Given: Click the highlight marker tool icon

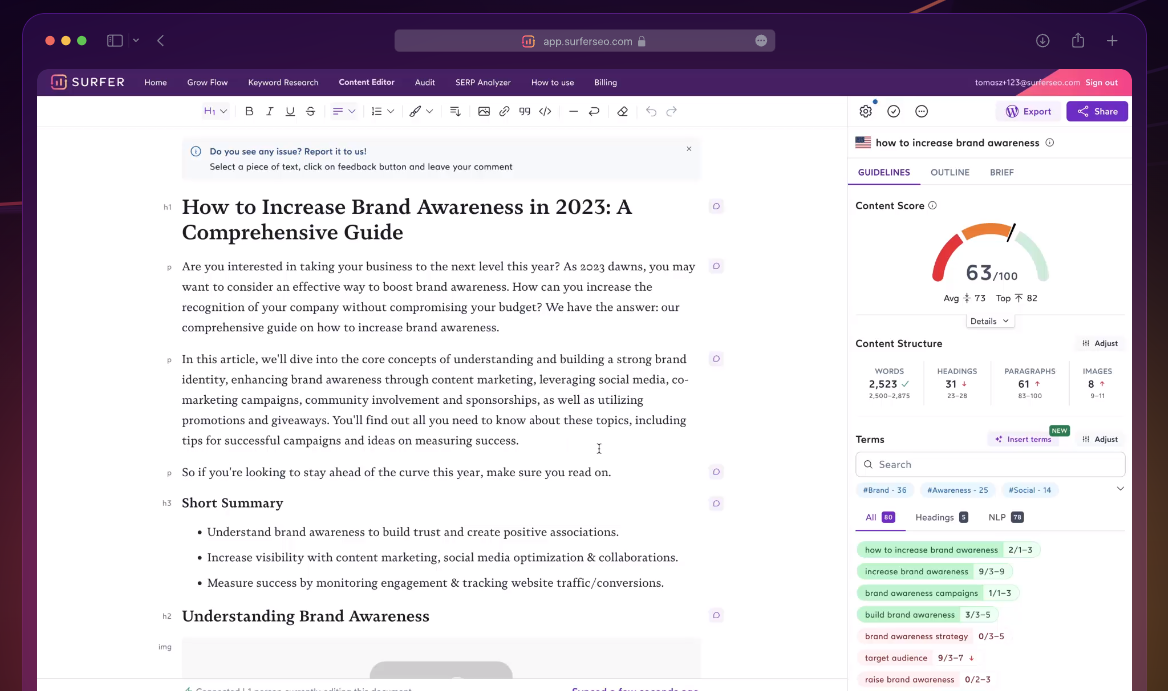Looking at the screenshot, I should point(415,112).
